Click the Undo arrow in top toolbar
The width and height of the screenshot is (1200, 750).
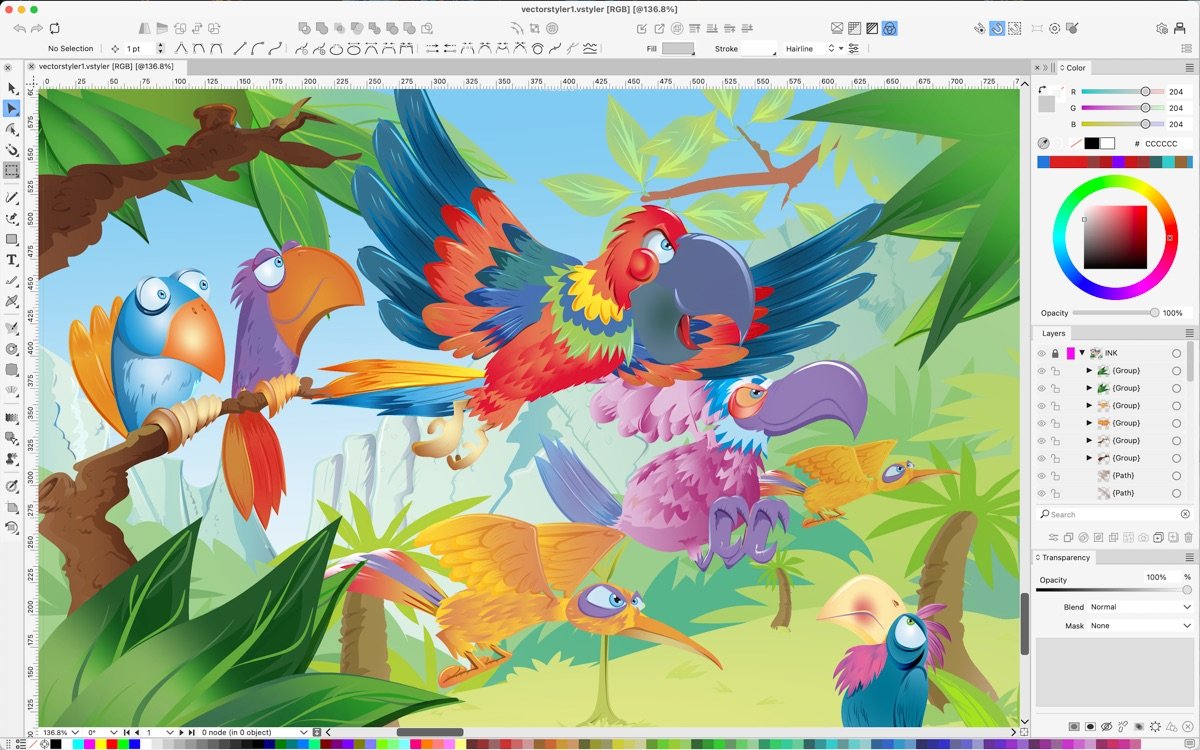(19, 29)
